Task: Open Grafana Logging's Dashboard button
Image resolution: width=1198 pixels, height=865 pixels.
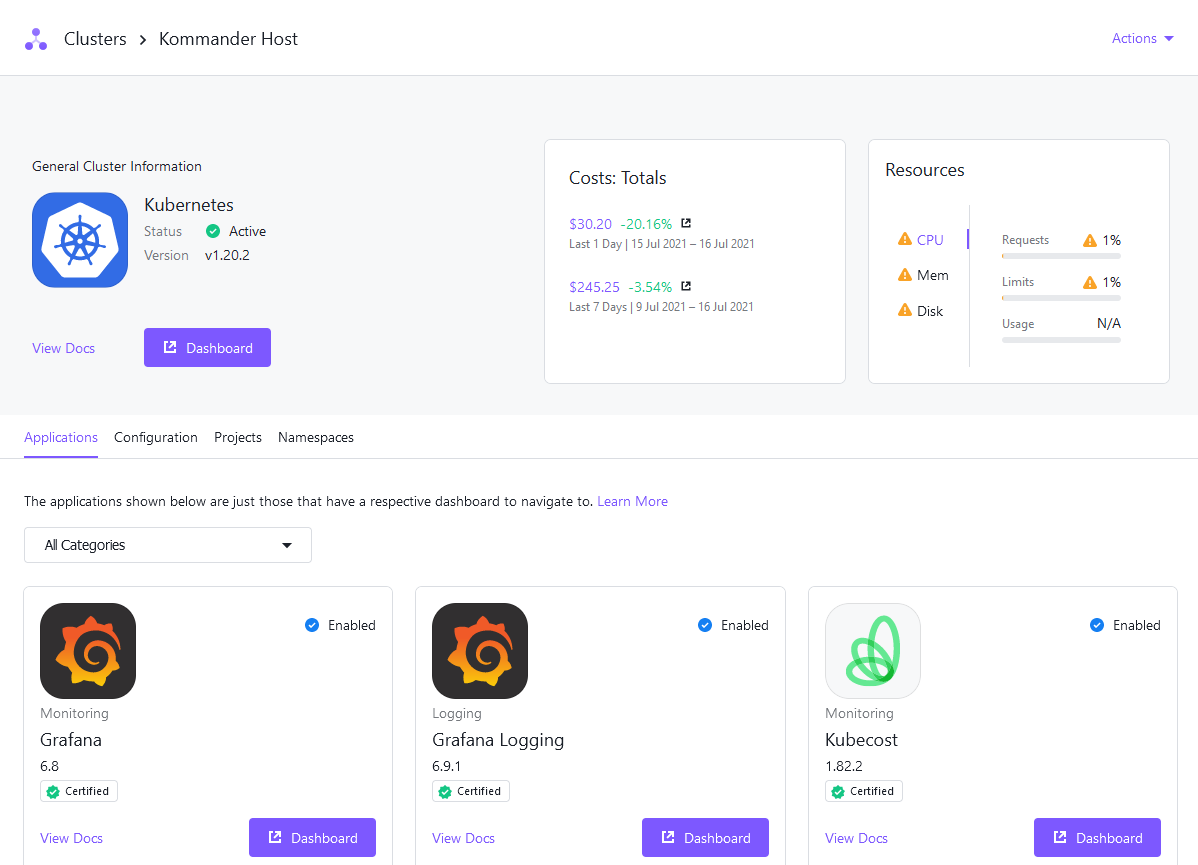Action: coord(705,837)
